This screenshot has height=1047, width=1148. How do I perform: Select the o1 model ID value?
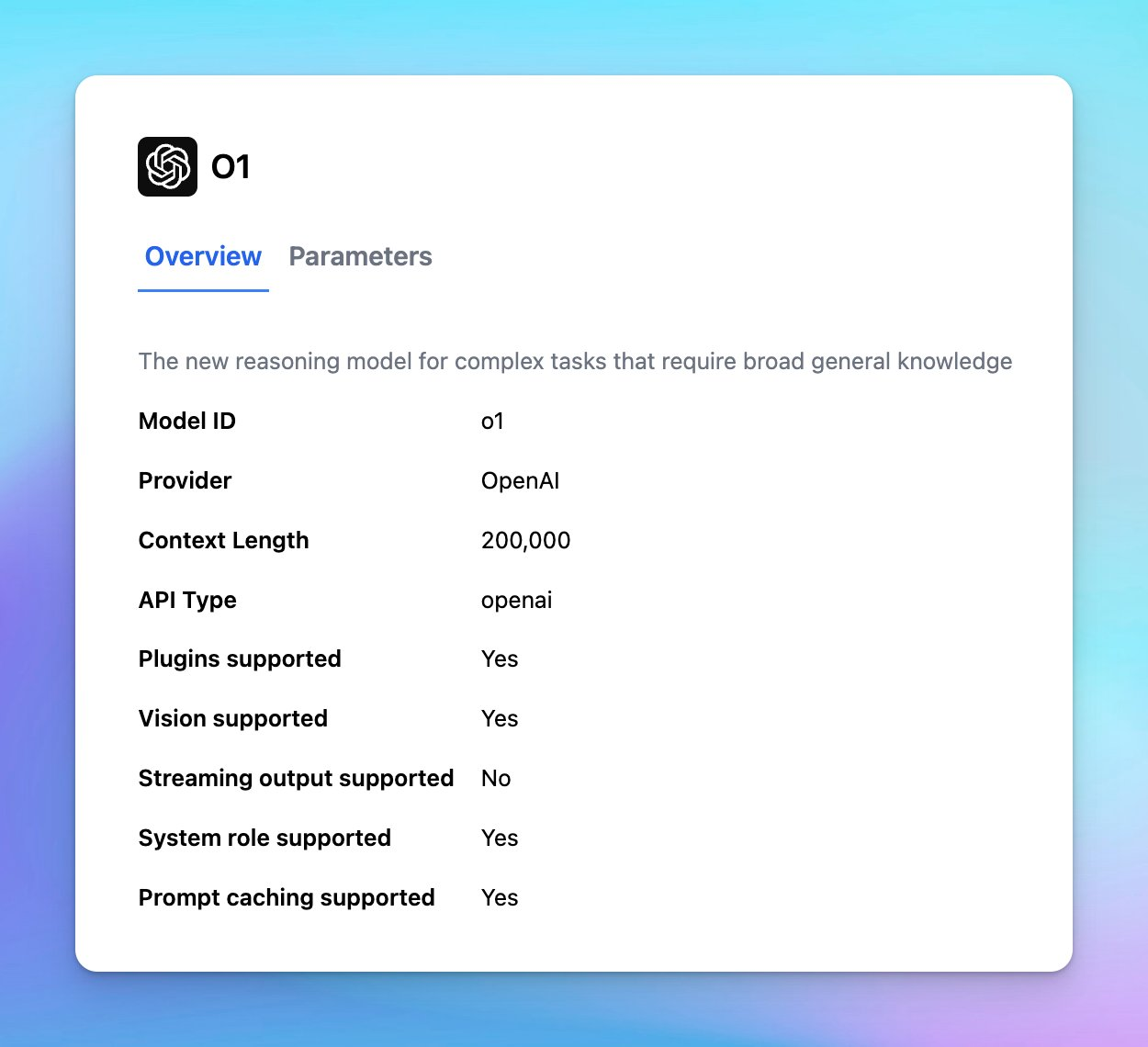pyautogui.click(x=492, y=421)
